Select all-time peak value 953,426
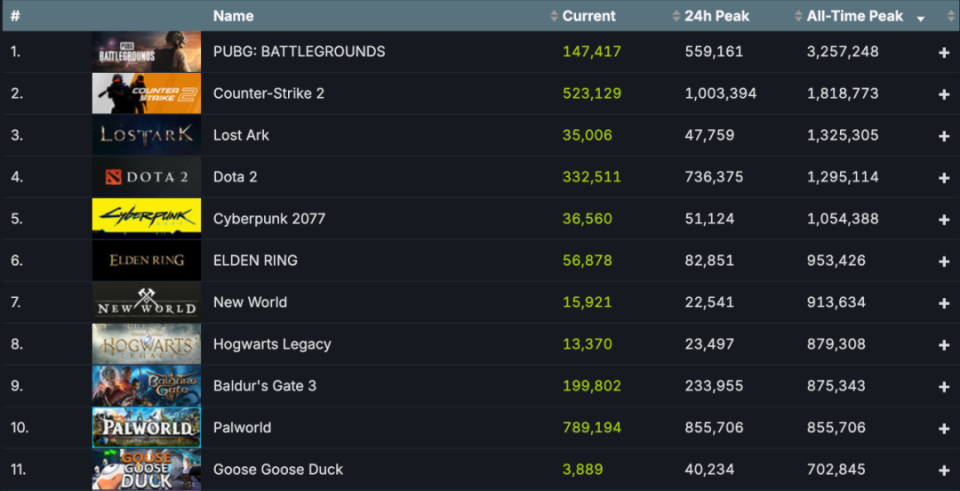 (836, 260)
